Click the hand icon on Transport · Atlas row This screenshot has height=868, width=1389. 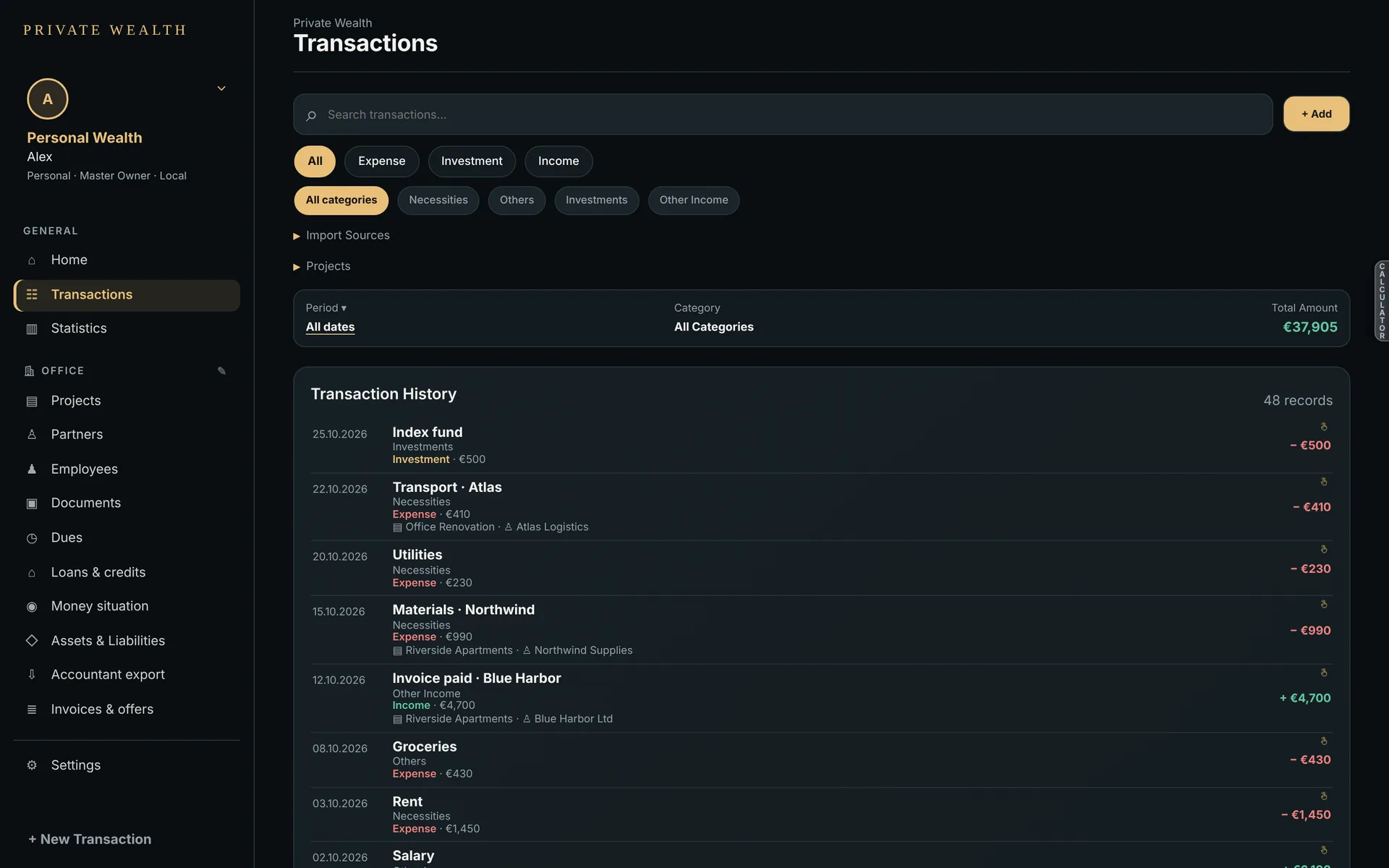(x=1324, y=482)
